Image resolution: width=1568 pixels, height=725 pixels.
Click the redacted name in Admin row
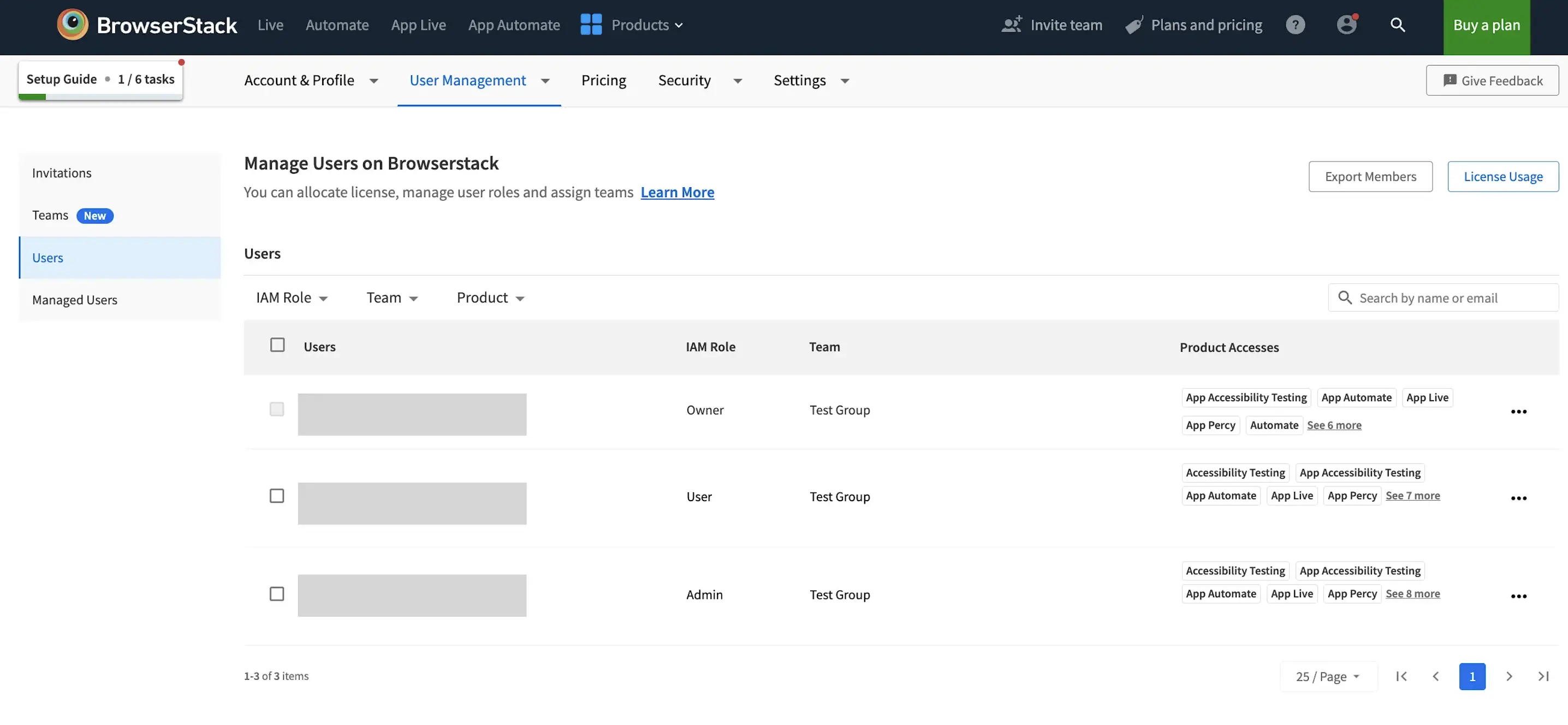click(x=412, y=596)
